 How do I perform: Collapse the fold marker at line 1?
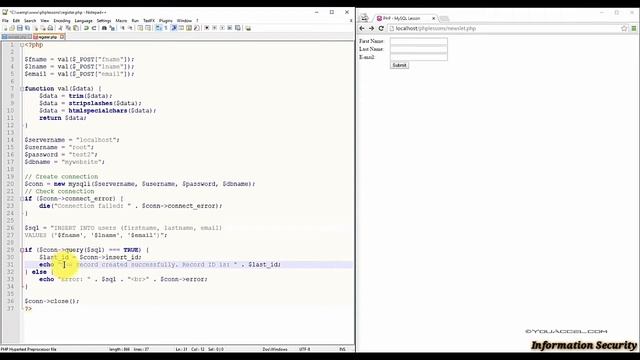[x=22, y=45]
